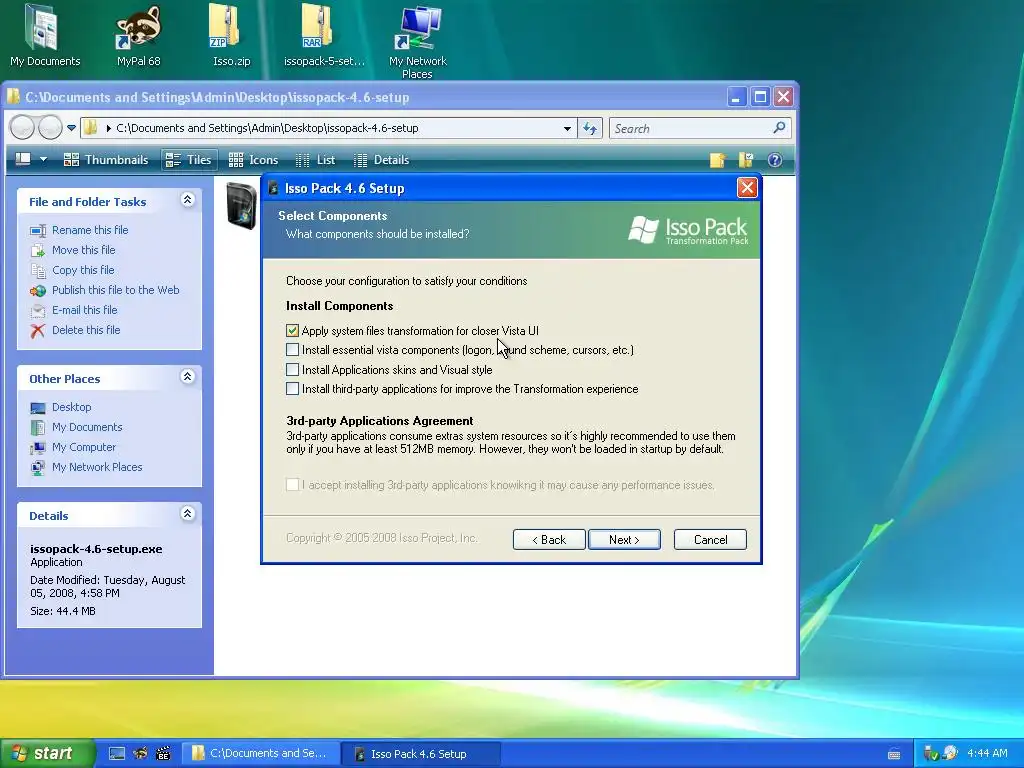Switch to the explorer taskbar button
Image resolution: width=1024 pixels, height=768 pixels.
point(260,754)
